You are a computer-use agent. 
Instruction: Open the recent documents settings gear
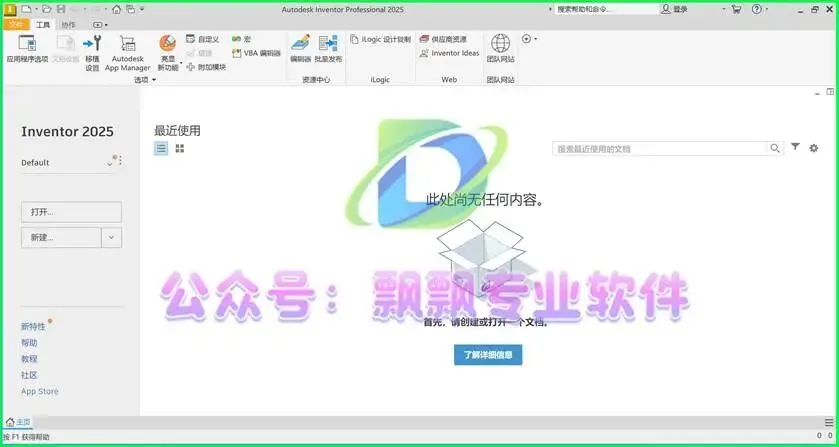[x=814, y=148]
